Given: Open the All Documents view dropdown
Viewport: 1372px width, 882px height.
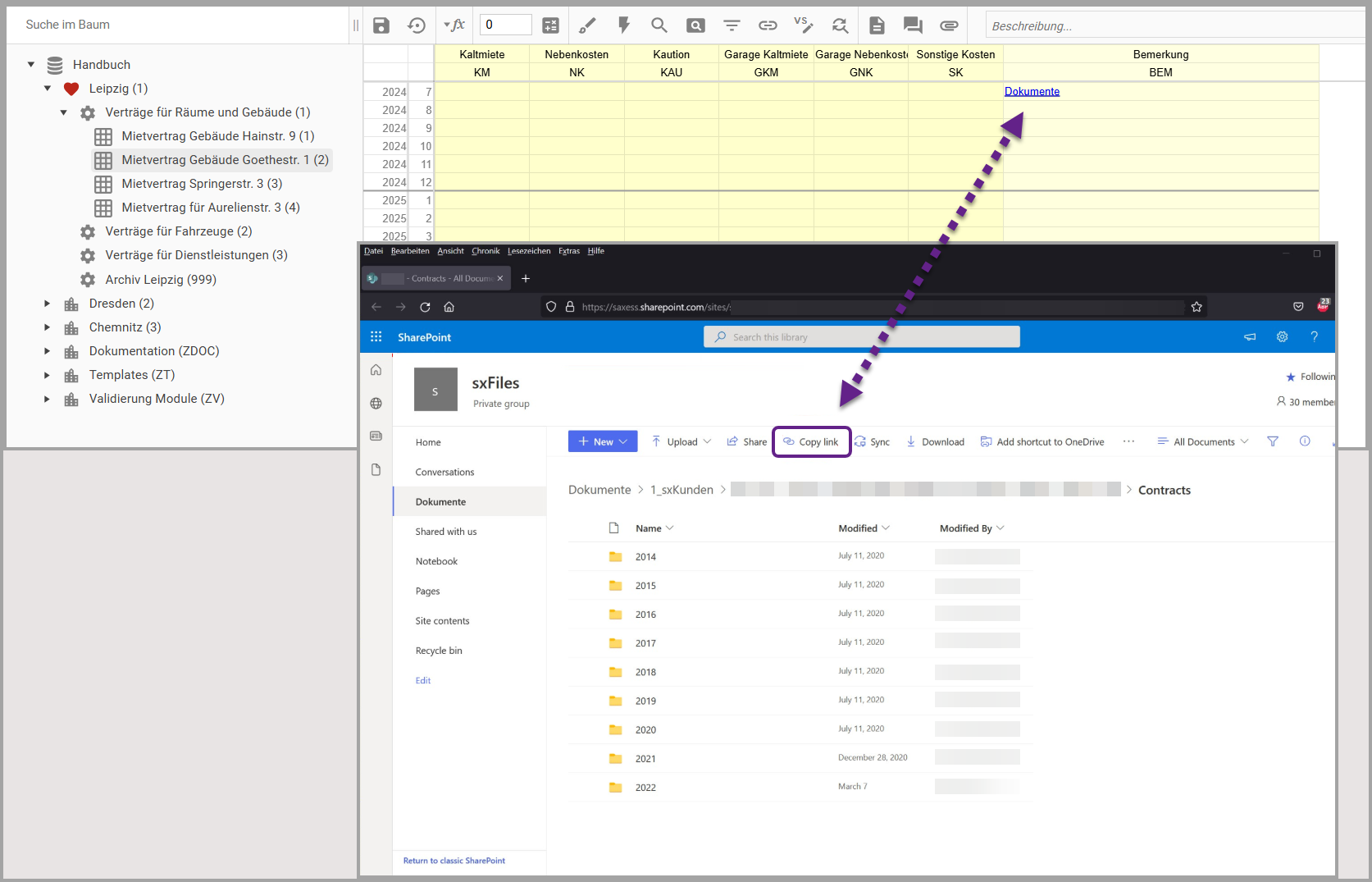Looking at the screenshot, I should click(1202, 441).
